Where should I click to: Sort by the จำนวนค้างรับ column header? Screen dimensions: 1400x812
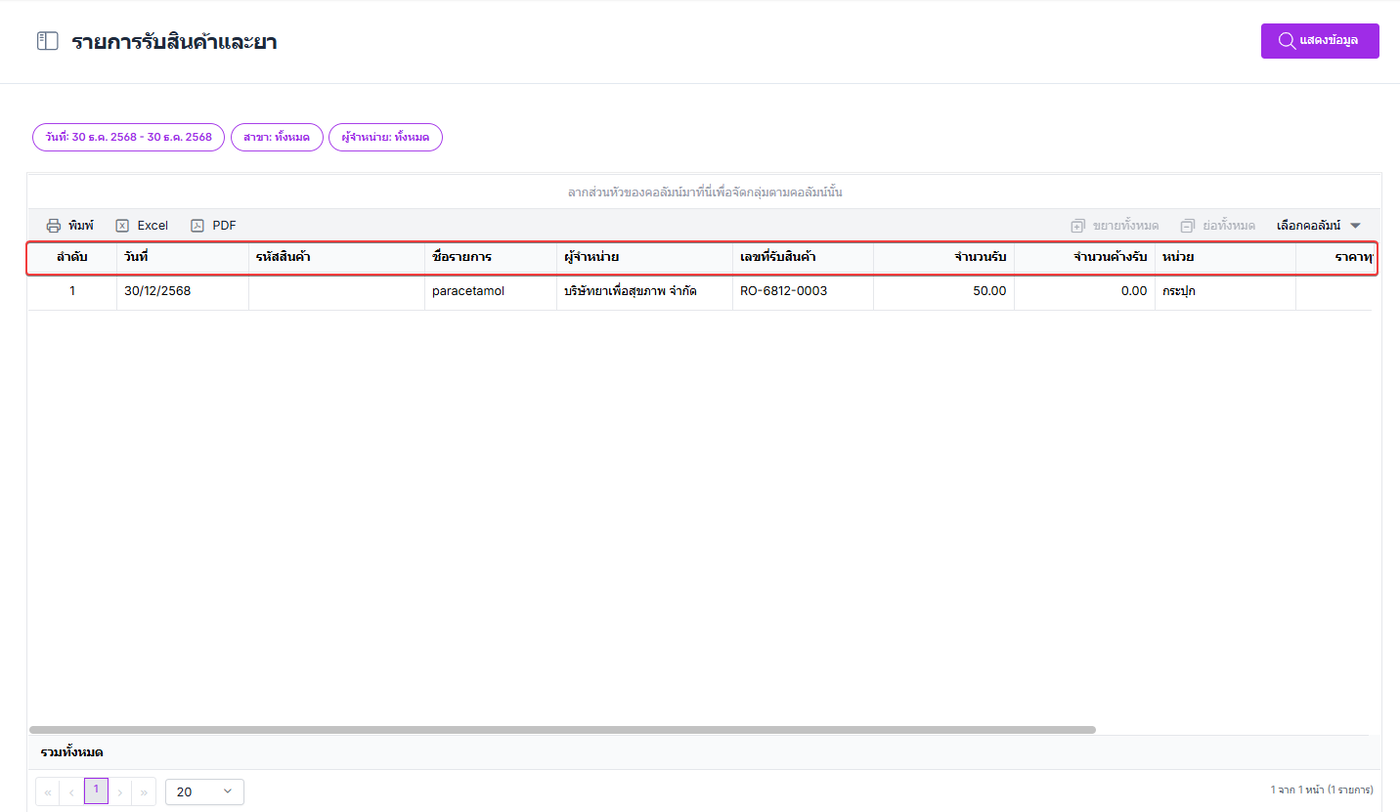click(1085, 258)
